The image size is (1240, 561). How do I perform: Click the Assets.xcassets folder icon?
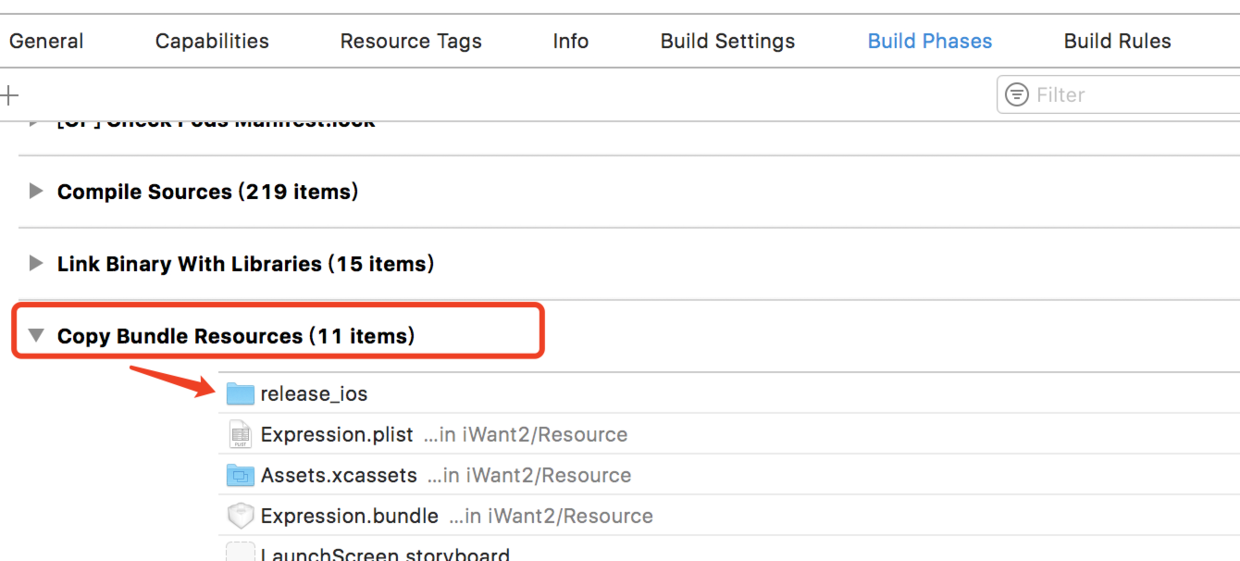point(240,475)
